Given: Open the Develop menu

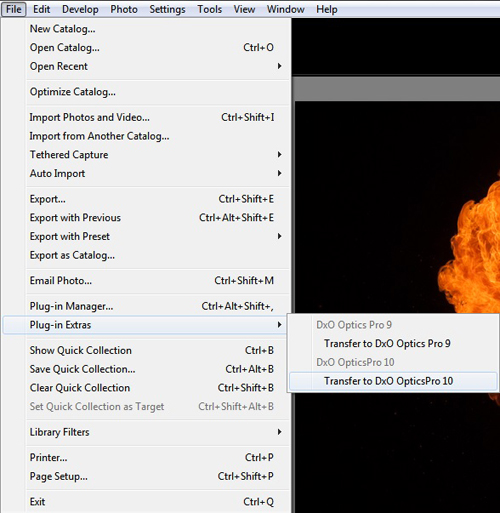Looking at the screenshot, I should coord(80,9).
